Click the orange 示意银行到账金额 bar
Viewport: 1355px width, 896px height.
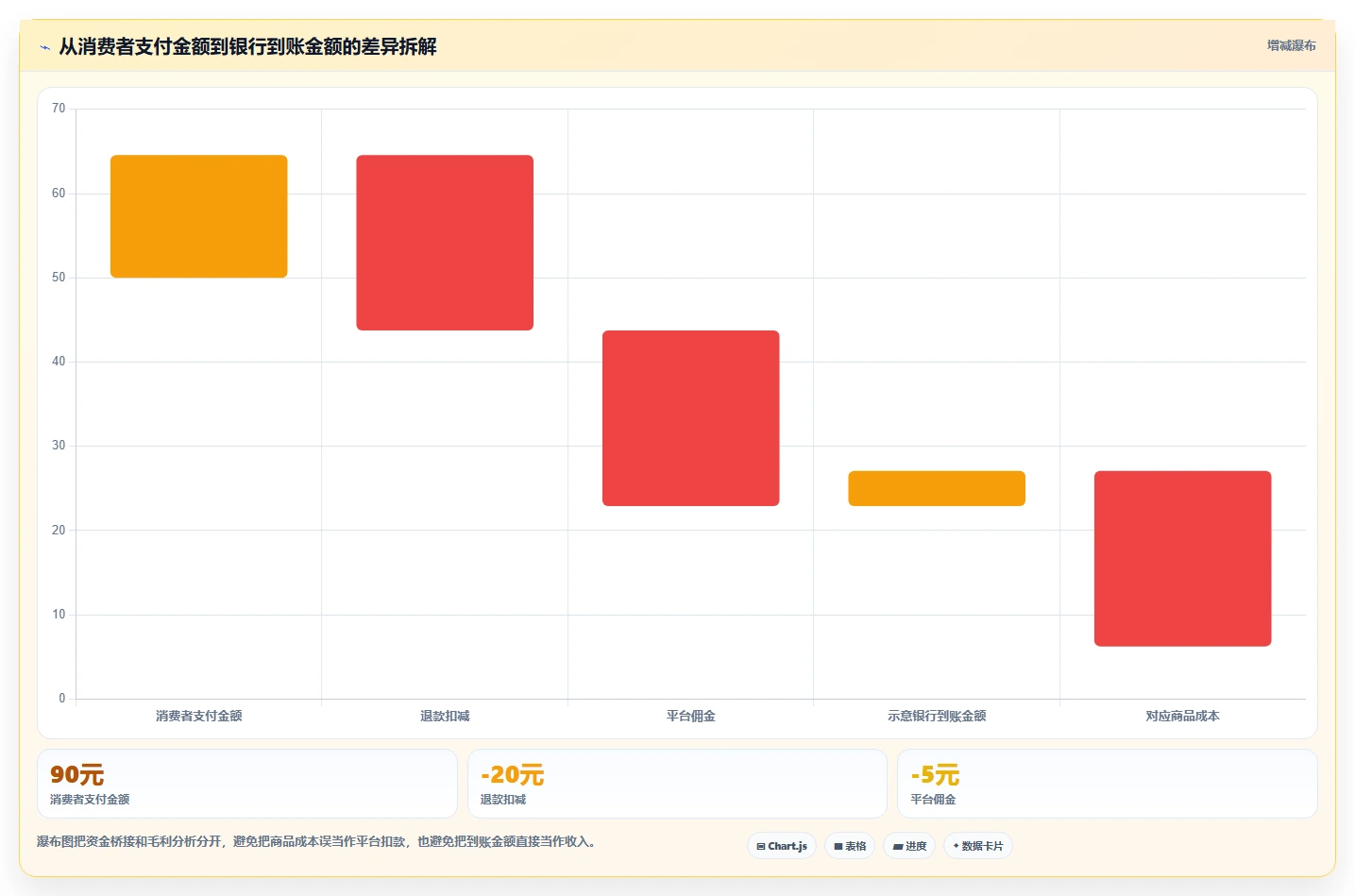937,488
